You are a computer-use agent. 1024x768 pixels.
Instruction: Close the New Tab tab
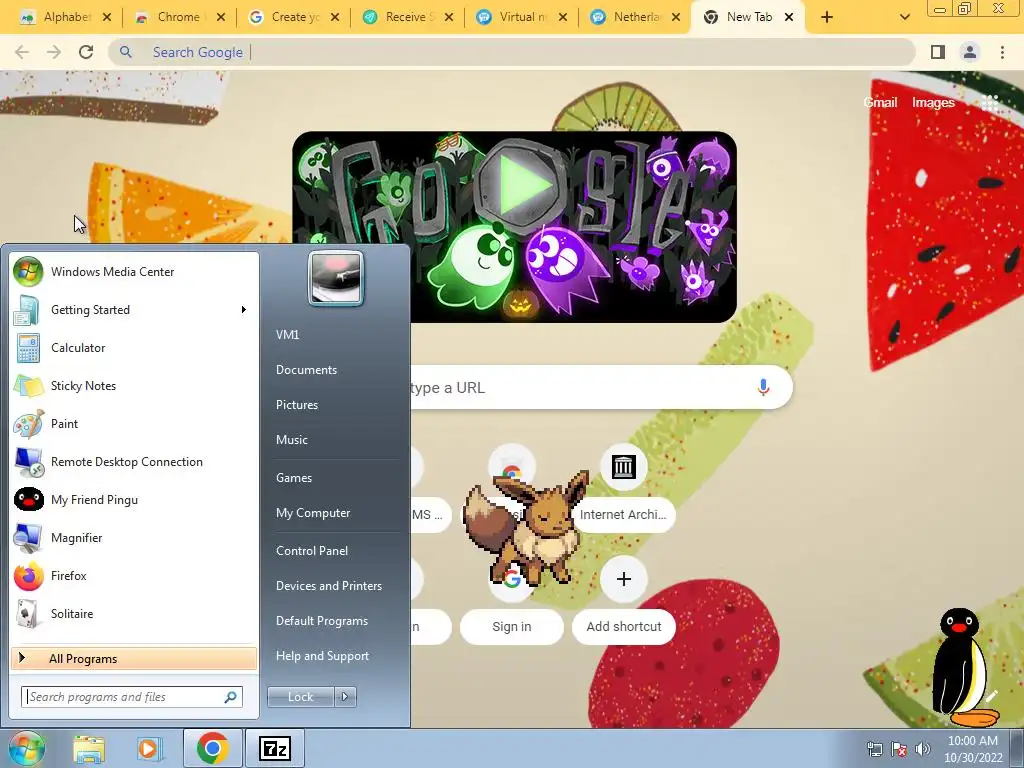point(789,17)
